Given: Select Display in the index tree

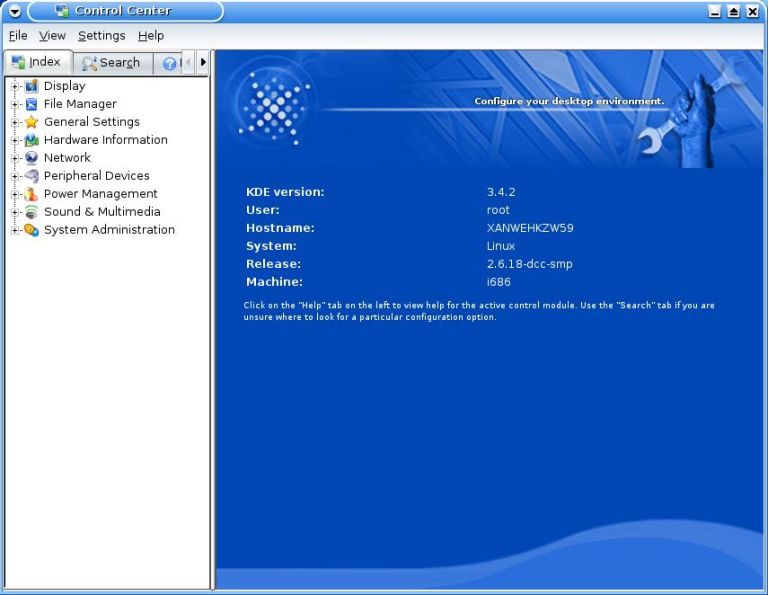Looking at the screenshot, I should coord(65,86).
